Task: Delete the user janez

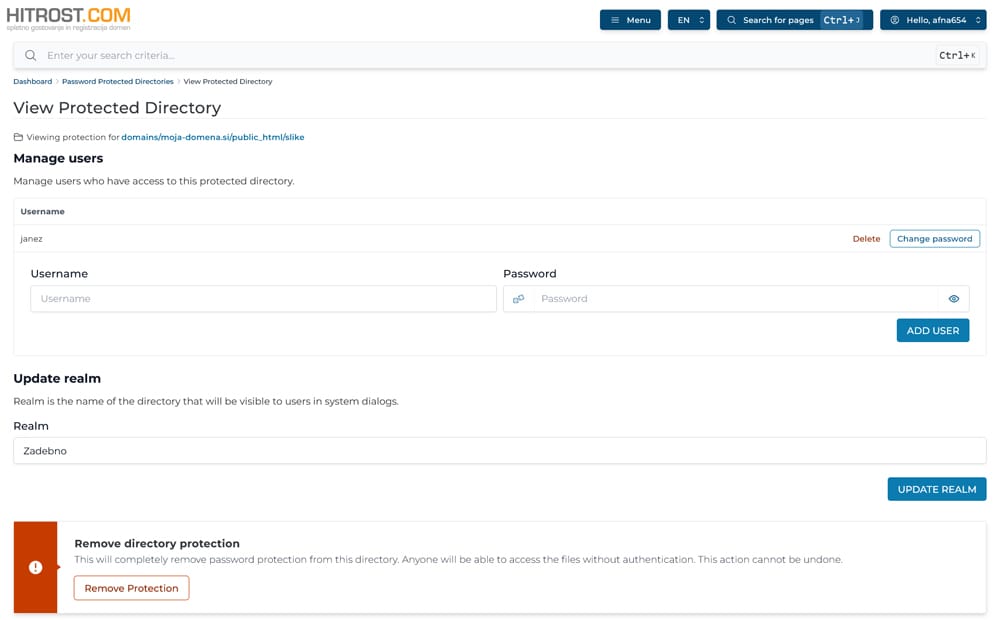Action: tap(866, 239)
